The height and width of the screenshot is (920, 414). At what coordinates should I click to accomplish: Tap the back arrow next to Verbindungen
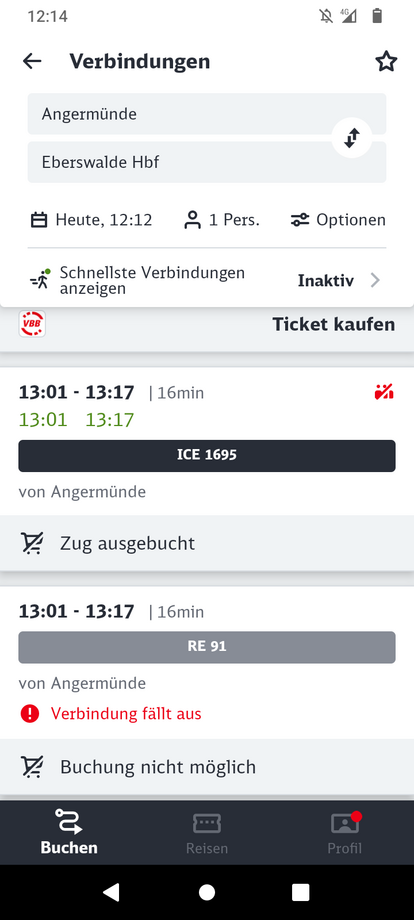tap(32, 61)
